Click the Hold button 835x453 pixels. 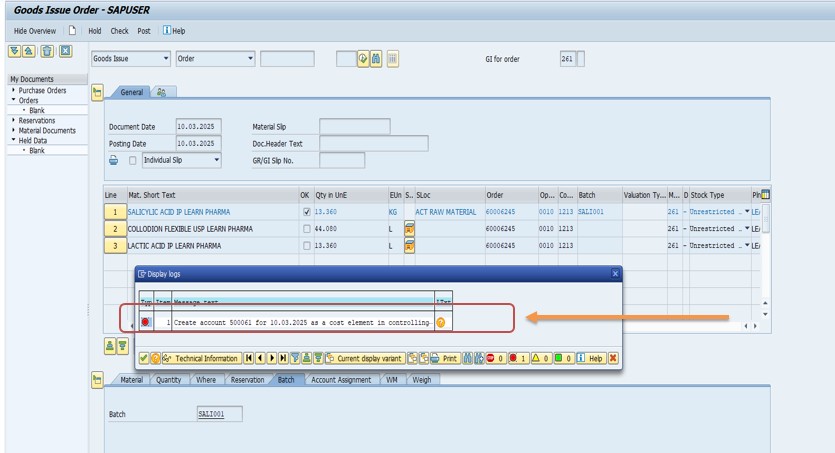[x=95, y=31]
